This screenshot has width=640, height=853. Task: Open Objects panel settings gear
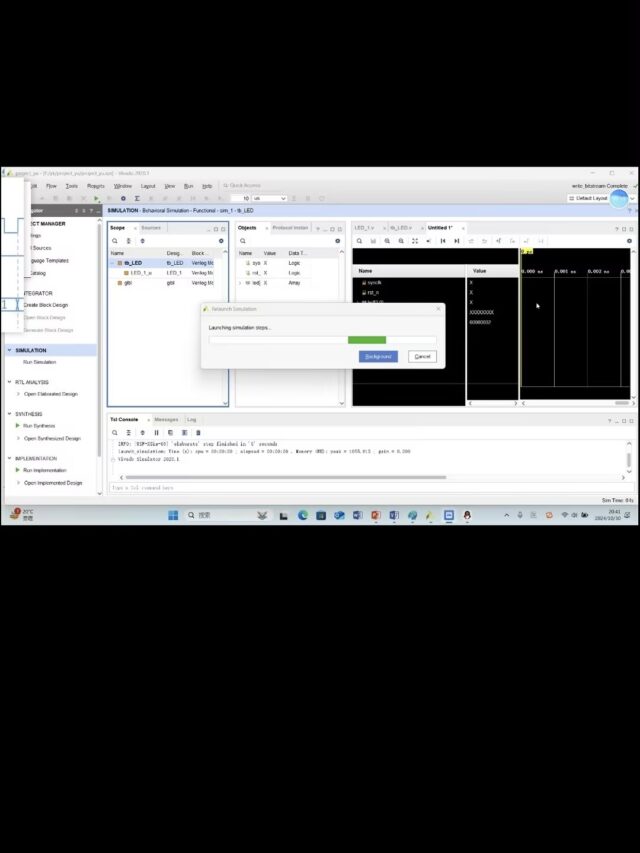tap(338, 241)
